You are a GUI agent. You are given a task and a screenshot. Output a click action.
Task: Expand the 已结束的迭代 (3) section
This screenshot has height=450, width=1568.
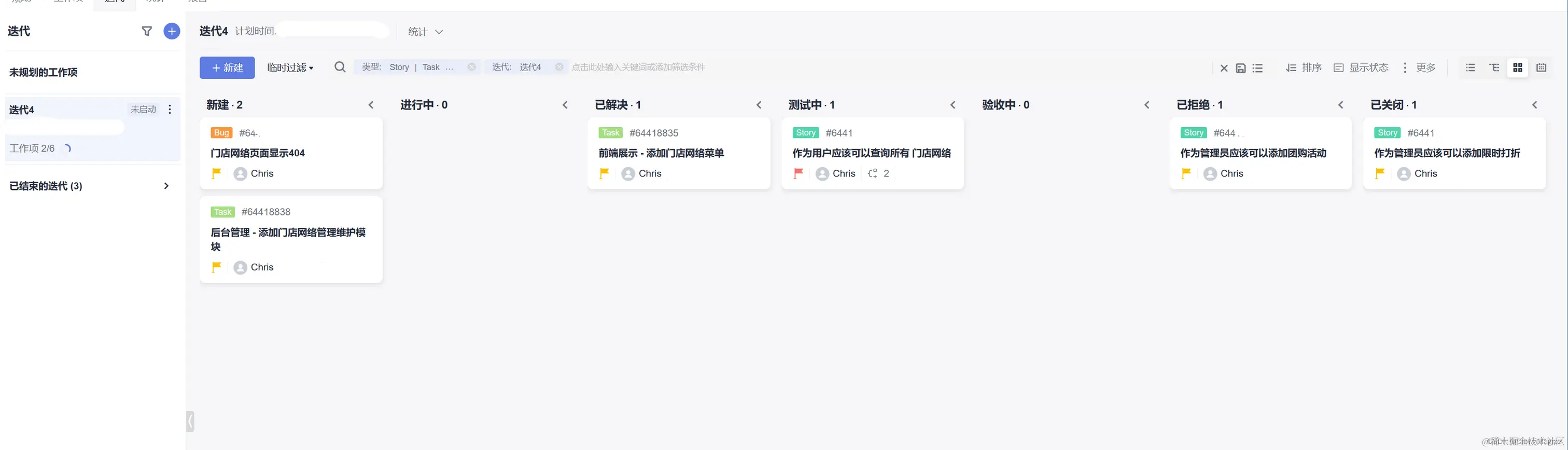point(166,186)
